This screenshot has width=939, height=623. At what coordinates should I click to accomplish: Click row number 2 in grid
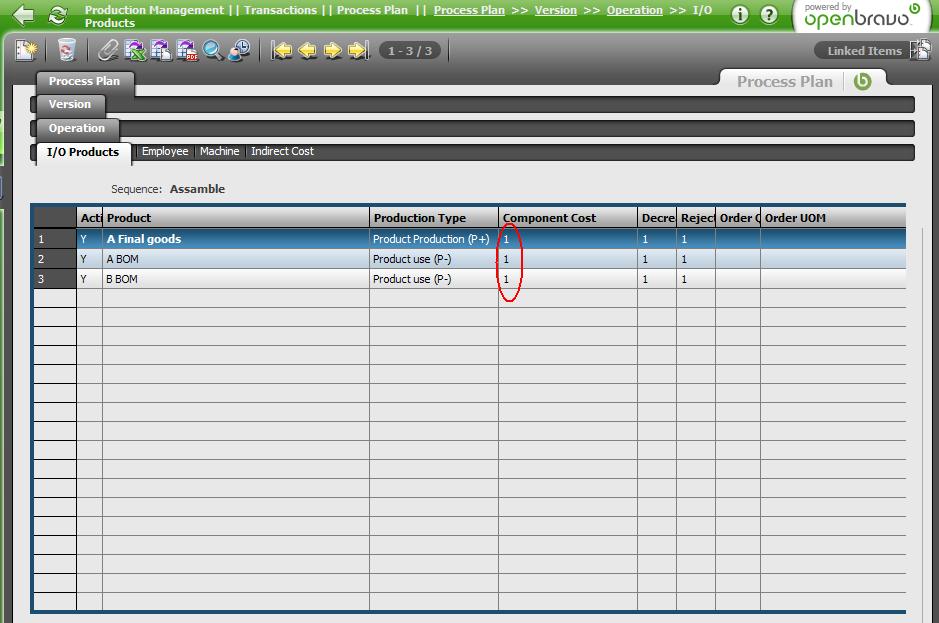point(54,259)
